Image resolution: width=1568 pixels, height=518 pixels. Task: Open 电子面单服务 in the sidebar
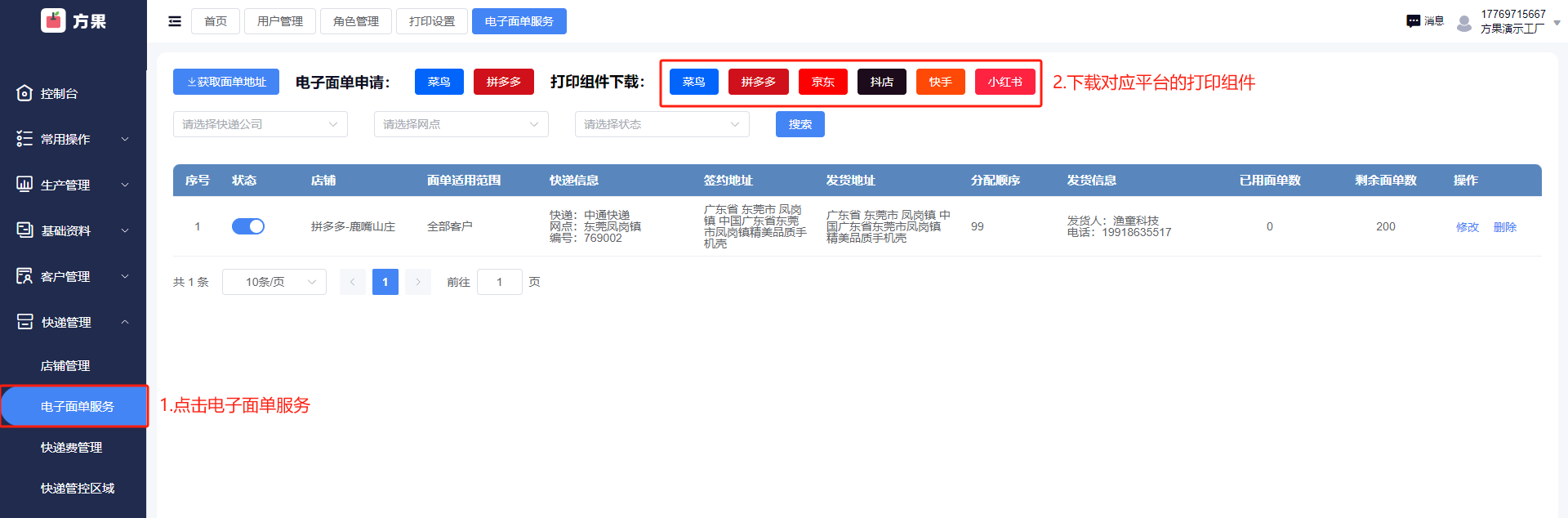tap(74, 406)
